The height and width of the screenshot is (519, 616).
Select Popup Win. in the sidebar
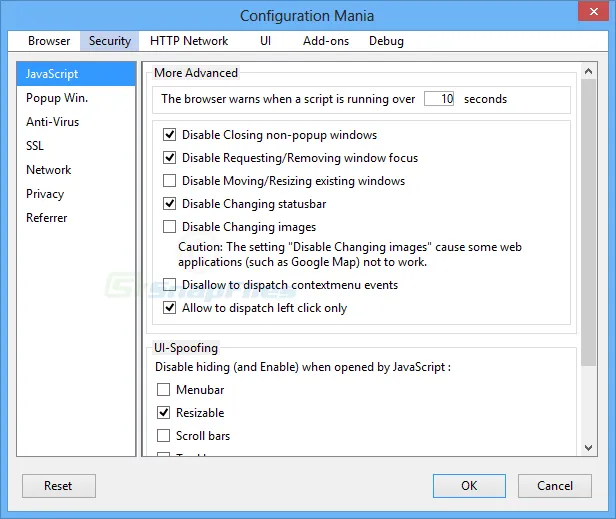point(76,98)
